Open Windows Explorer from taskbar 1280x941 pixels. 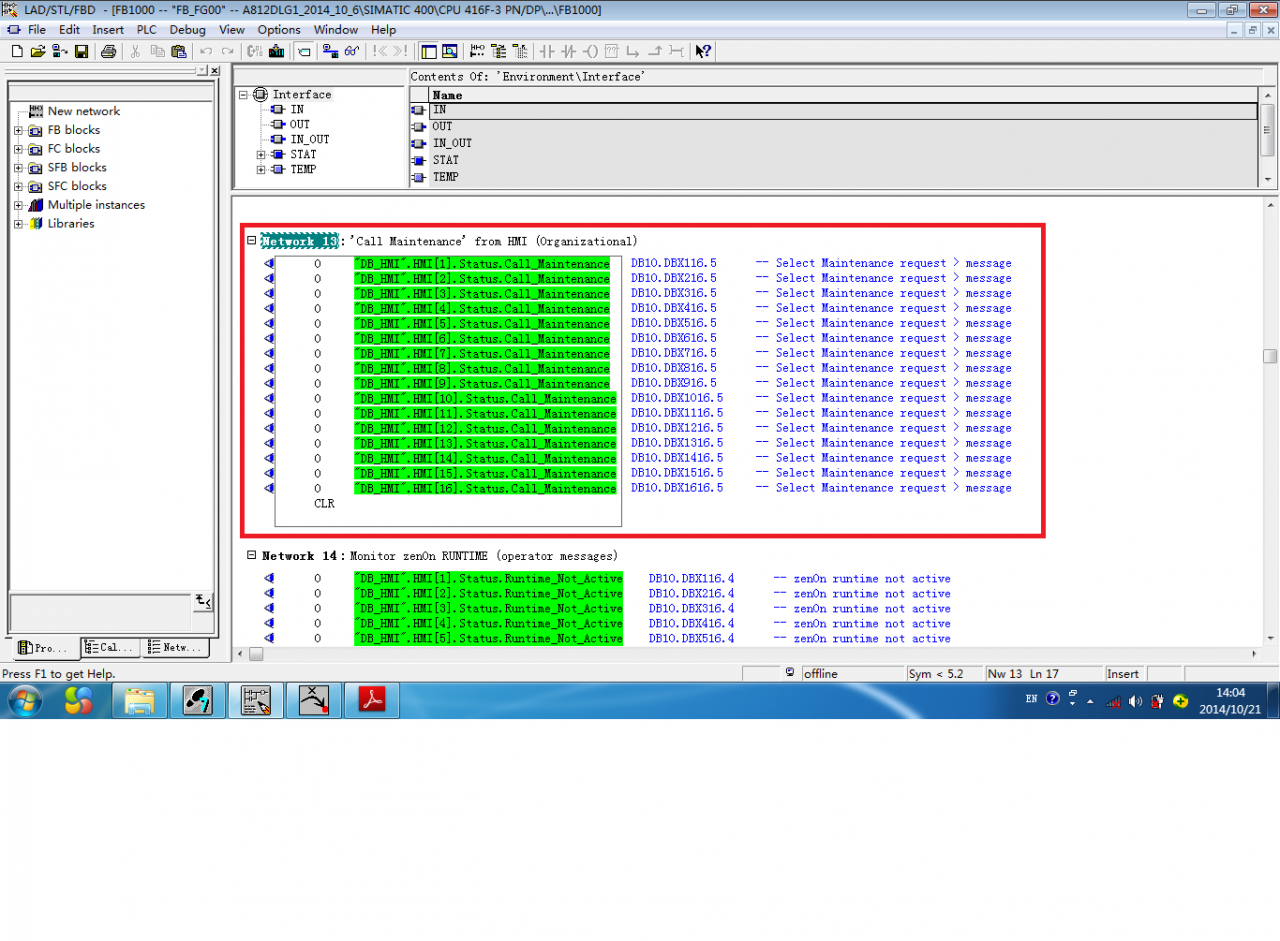click(139, 701)
